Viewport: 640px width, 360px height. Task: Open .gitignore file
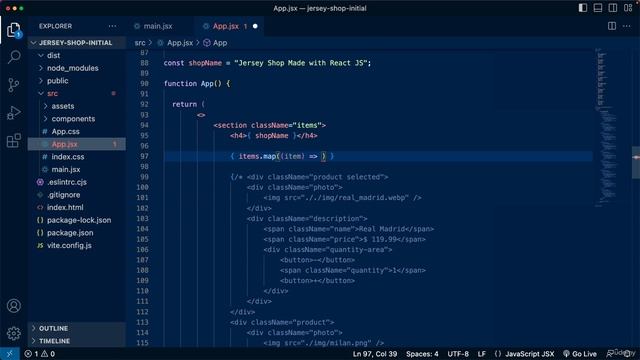click(x=77, y=195)
